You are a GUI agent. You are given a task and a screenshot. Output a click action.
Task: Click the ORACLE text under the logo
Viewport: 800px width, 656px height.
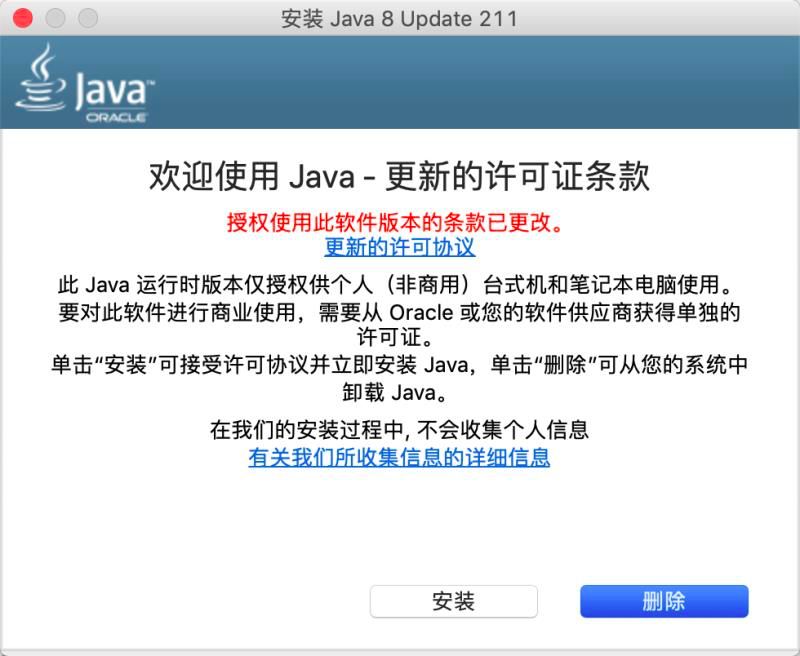click(116, 117)
